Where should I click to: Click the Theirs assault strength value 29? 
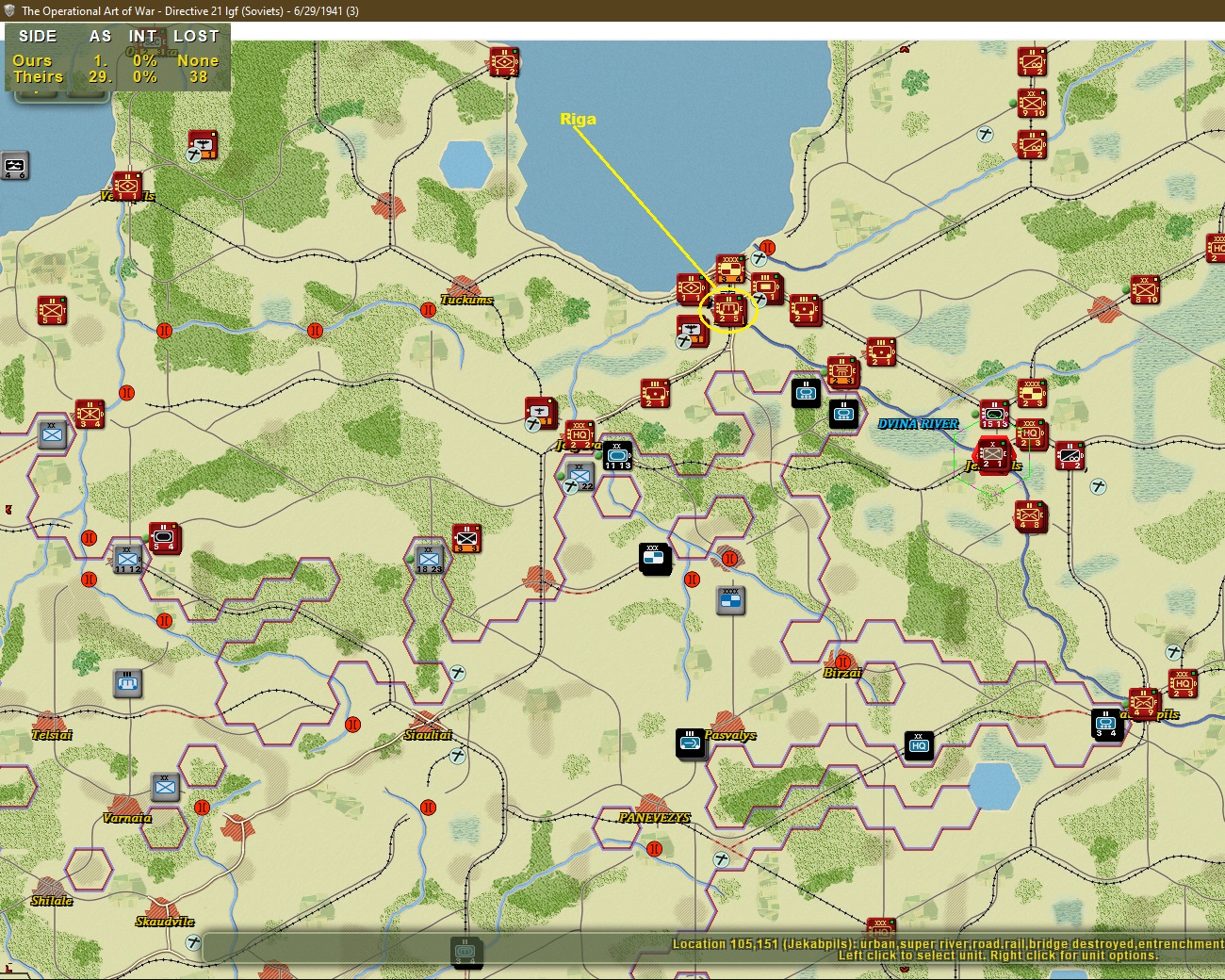click(99, 77)
